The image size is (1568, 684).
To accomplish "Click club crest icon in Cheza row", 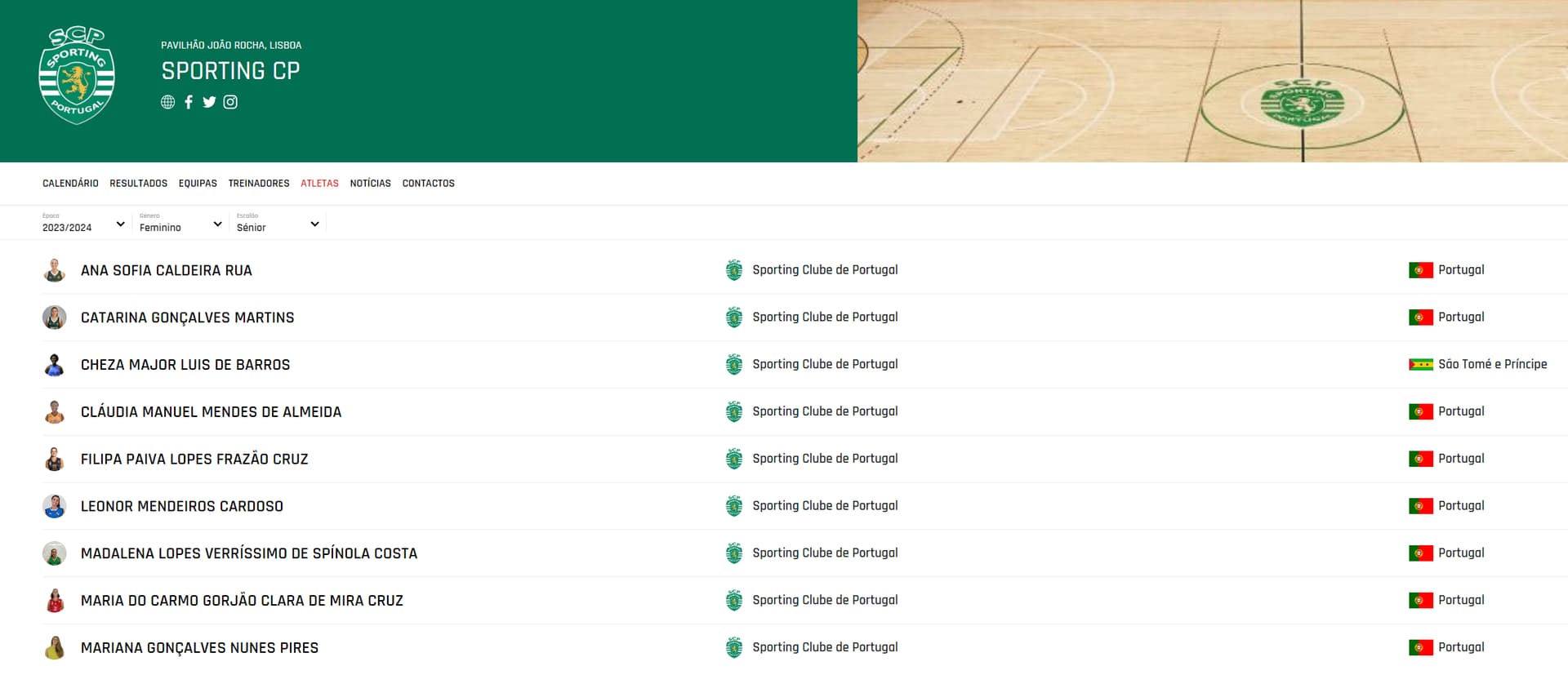I will click(734, 365).
